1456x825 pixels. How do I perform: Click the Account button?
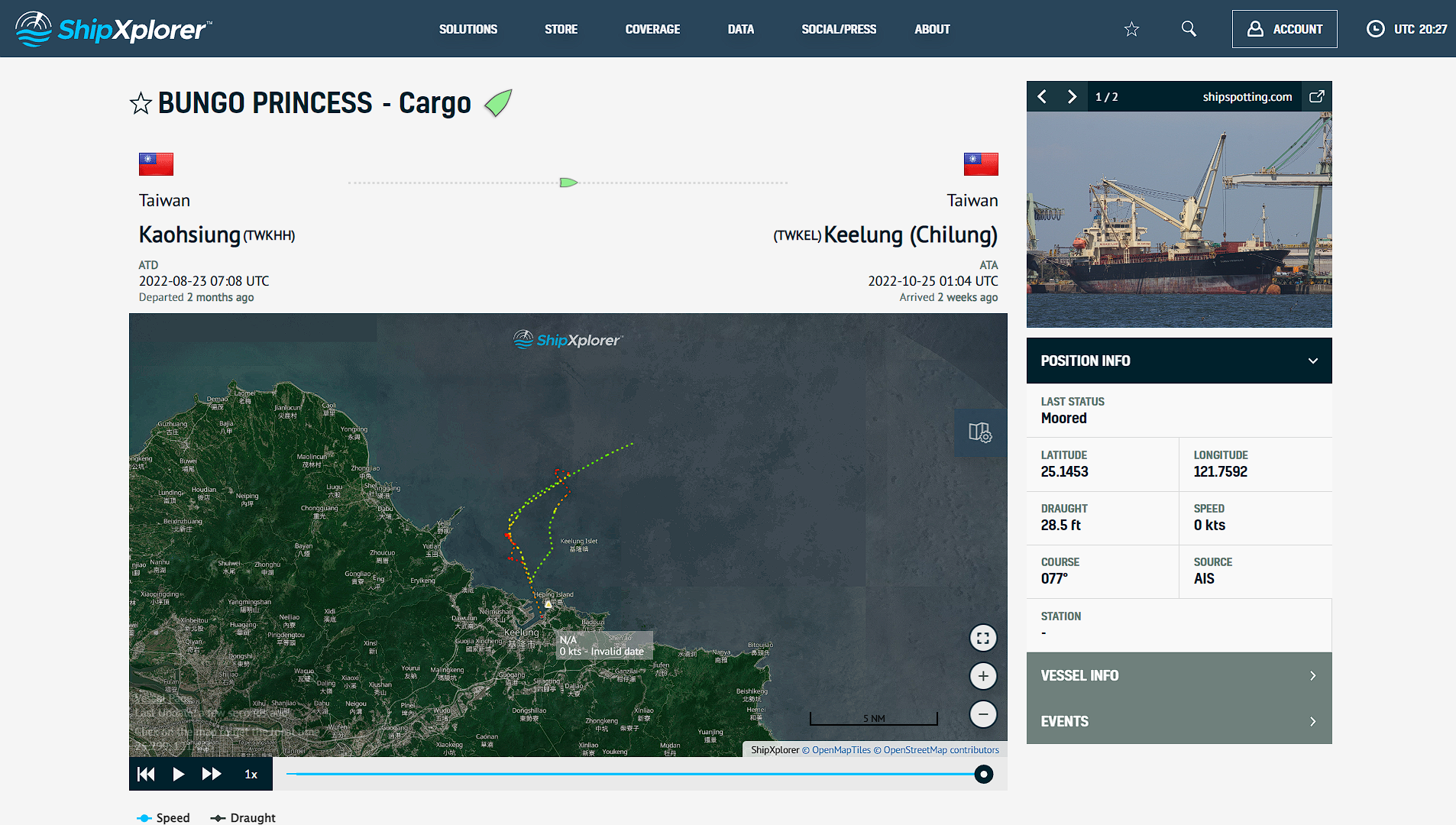[x=1284, y=29]
